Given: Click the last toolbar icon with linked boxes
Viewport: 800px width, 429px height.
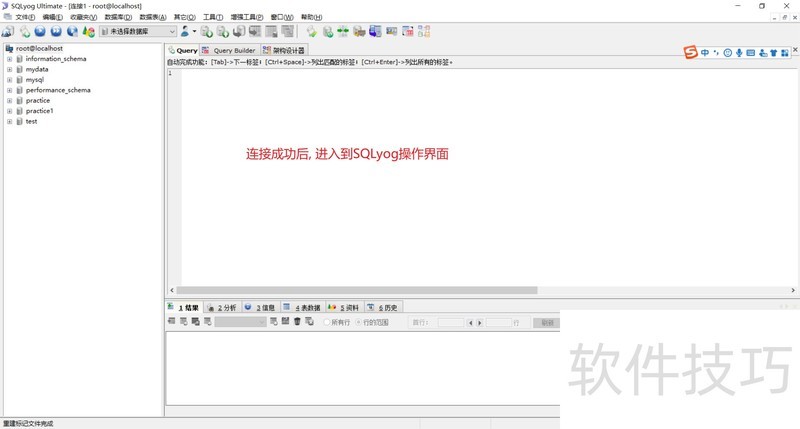Looking at the screenshot, I should [424, 32].
